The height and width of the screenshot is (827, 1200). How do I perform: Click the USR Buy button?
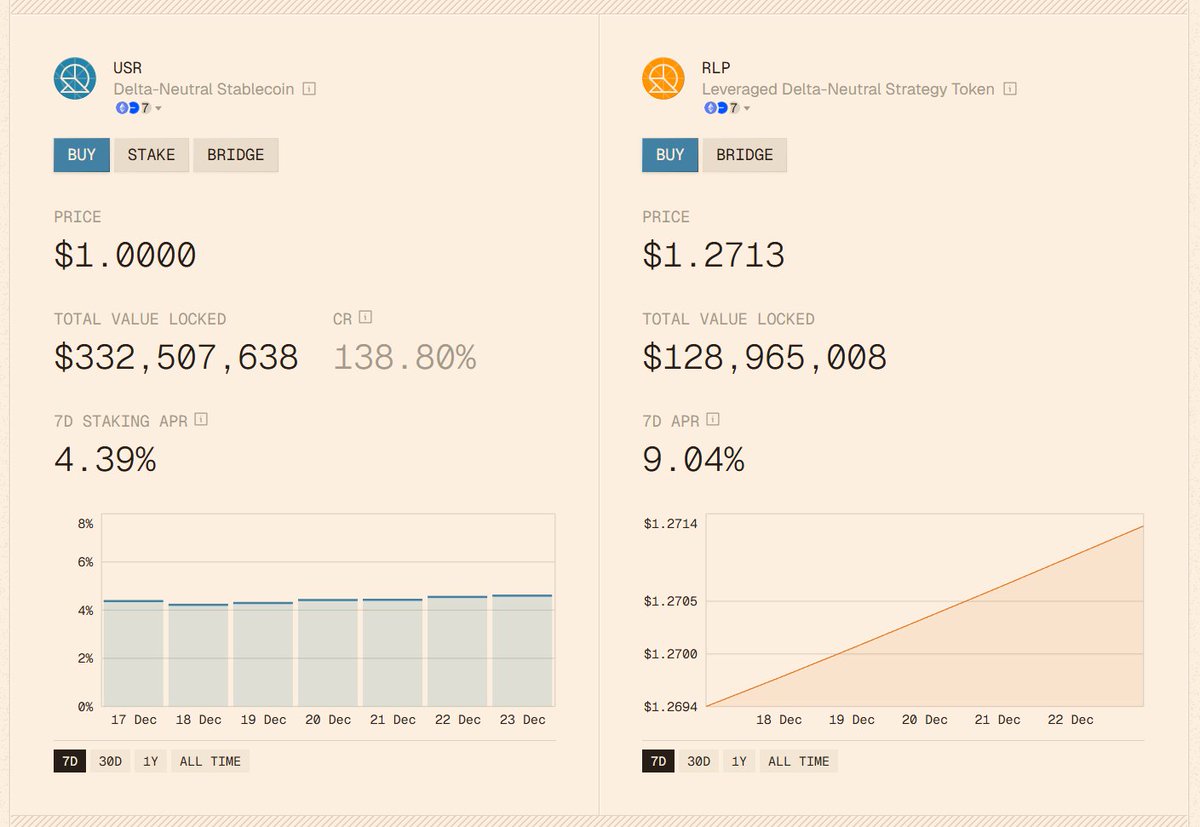coord(82,155)
